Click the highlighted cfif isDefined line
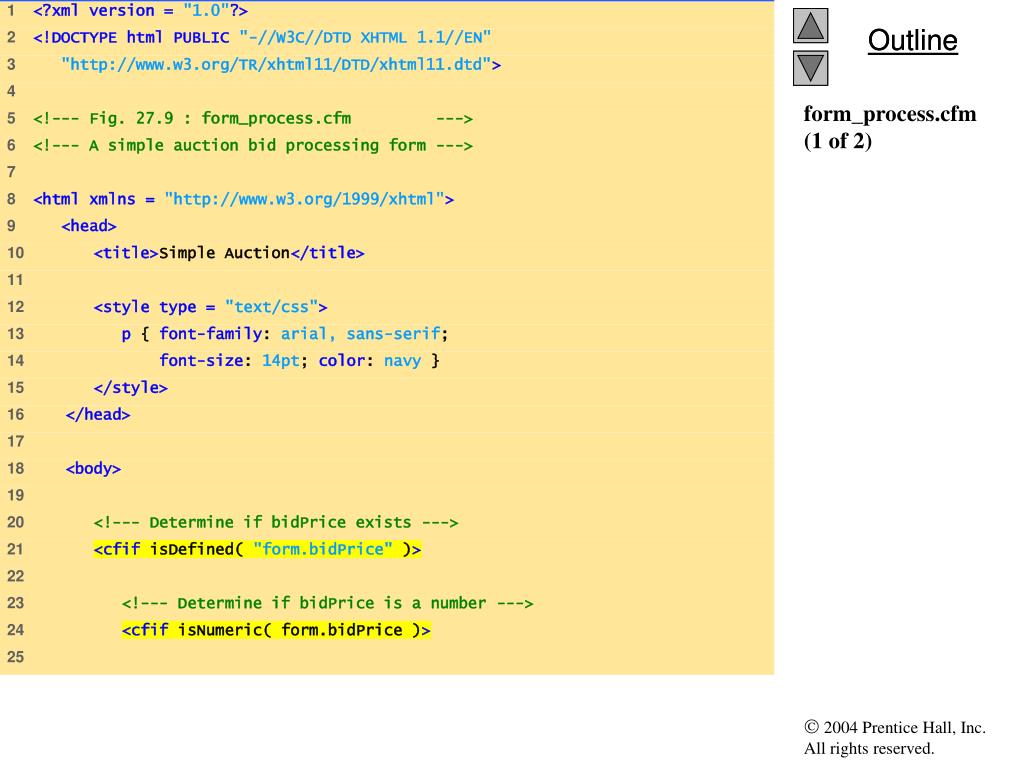Screen dimensions: 1024x768 pos(257,549)
